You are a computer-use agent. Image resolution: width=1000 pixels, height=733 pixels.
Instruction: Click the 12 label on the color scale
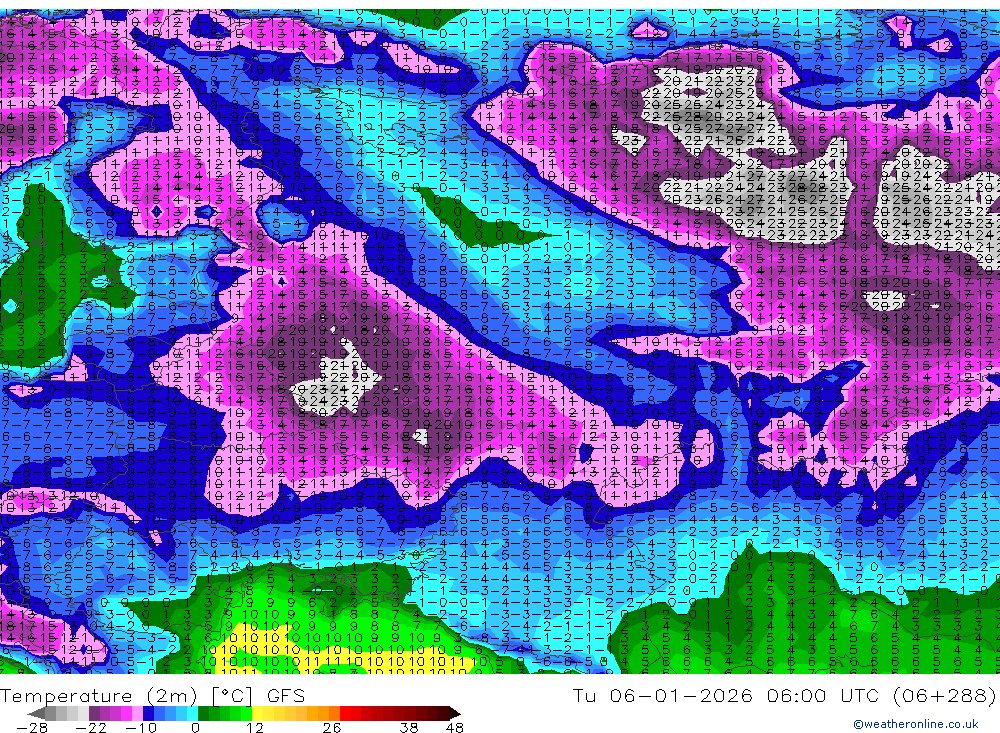coord(254,728)
